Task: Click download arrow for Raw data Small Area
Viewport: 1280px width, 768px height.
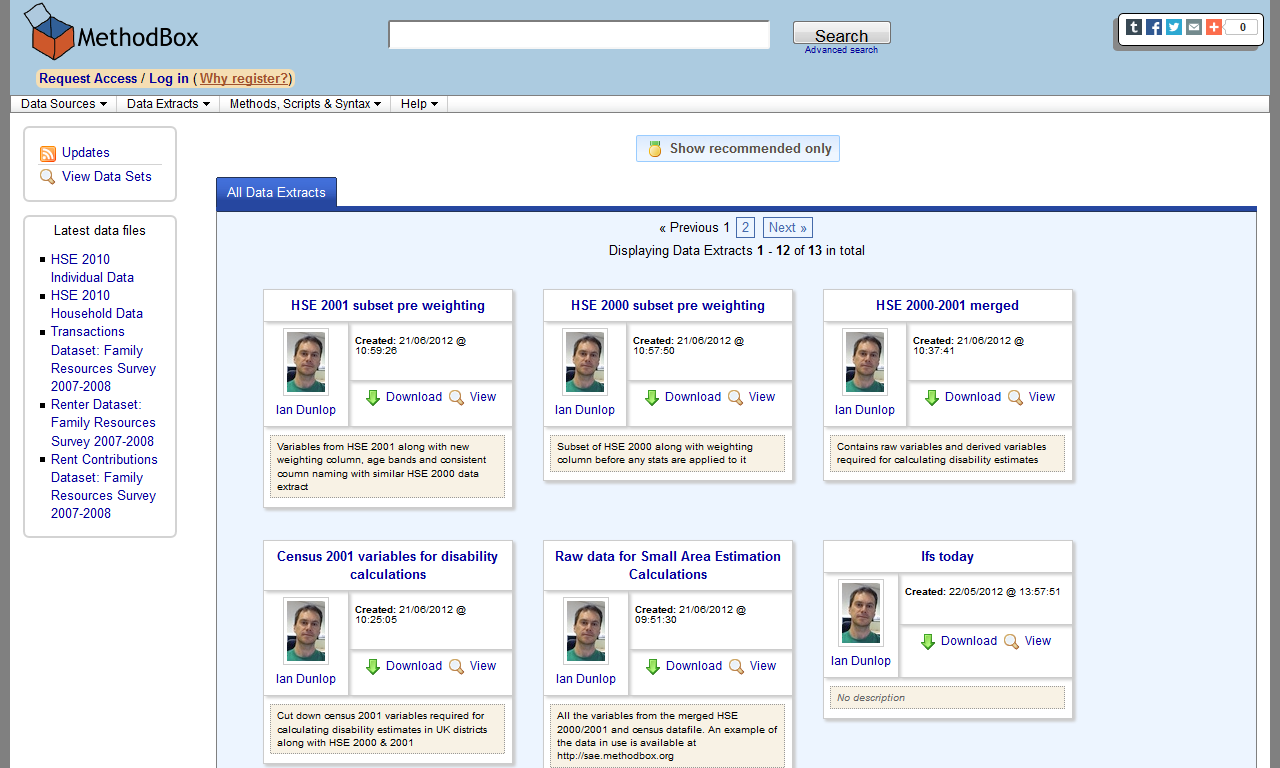Action: point(653,667)
